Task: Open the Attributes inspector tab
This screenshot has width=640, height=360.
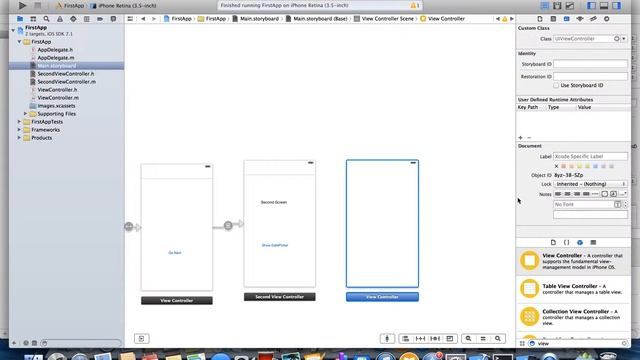Action: coord(580,19)
